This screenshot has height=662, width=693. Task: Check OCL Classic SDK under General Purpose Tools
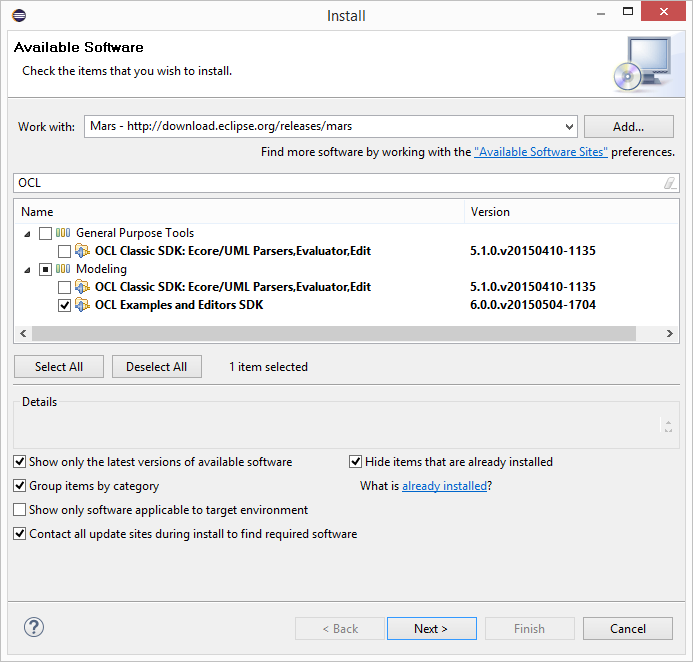point(65,251)
